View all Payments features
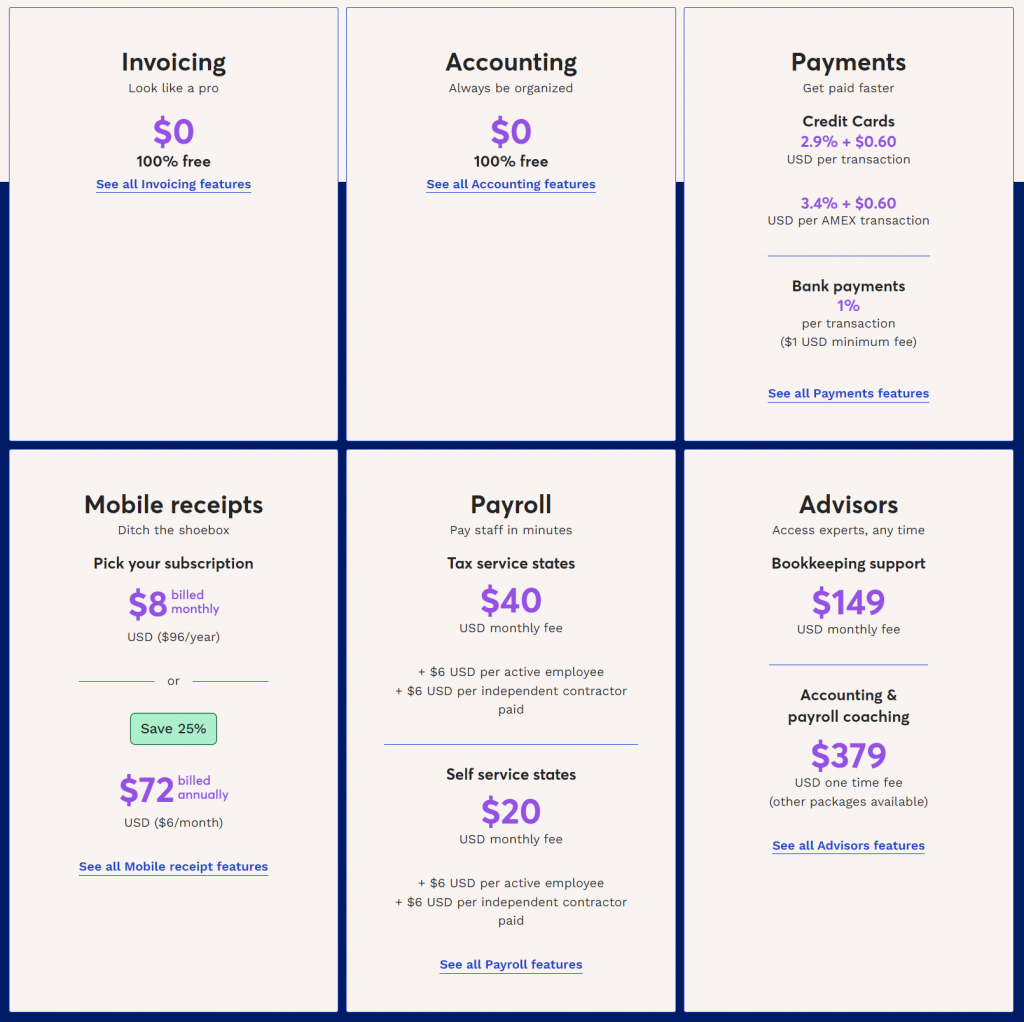The width and height of the screenshot is (1024, 1022). click(x=848, y=393)
